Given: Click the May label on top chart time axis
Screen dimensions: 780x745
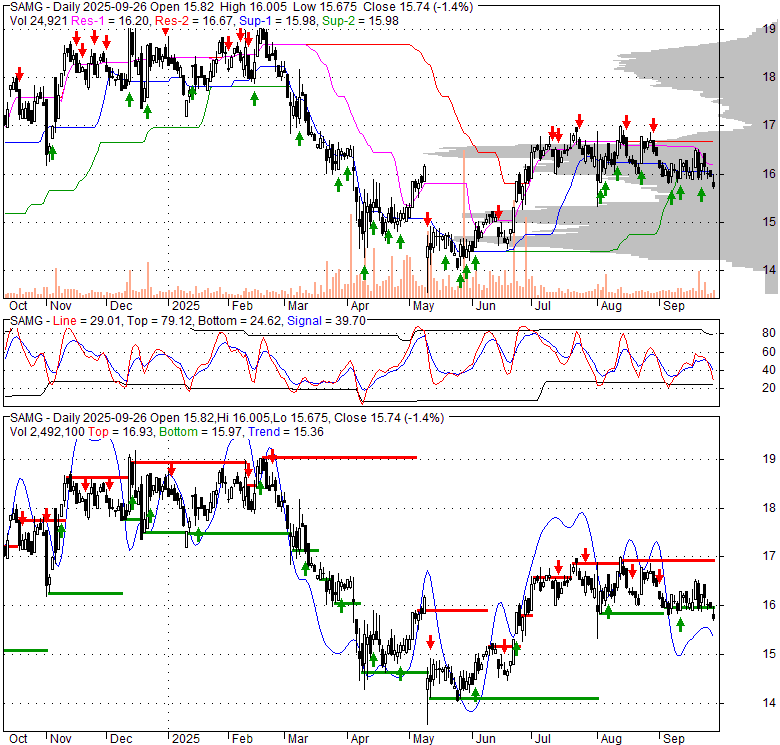Looking at the screenshot, I should pyautogui.click(x=423, y=306).
